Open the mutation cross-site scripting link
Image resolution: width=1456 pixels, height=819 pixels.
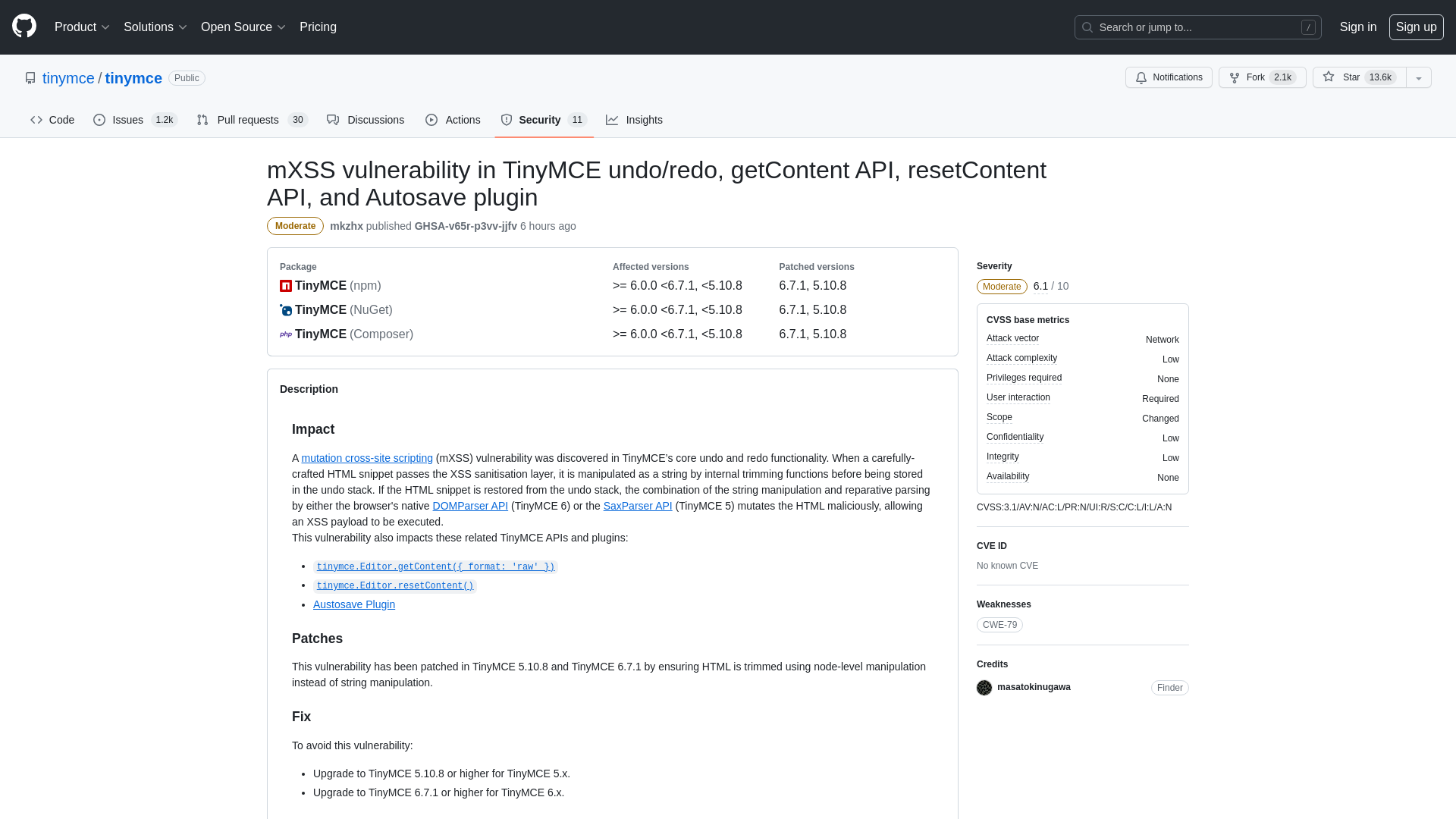pos(367,458)
